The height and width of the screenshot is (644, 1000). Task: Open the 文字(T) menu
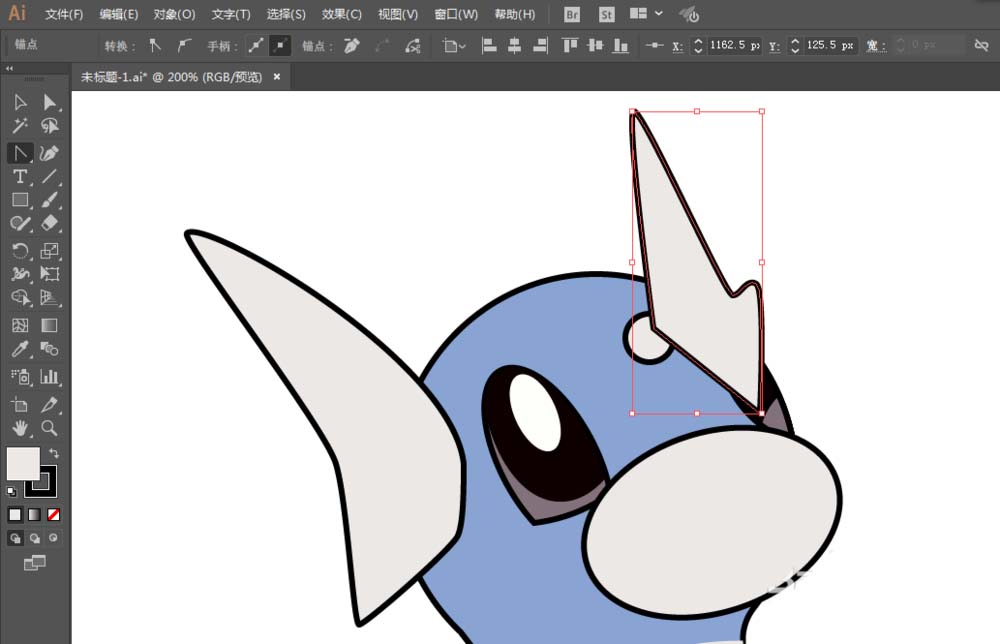231,14
